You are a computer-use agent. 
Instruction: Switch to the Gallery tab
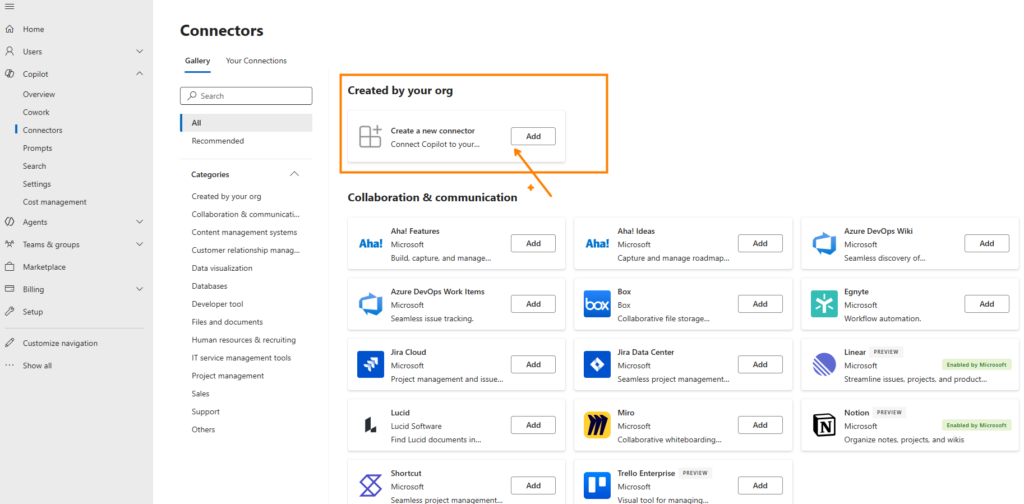click(197, 61)
